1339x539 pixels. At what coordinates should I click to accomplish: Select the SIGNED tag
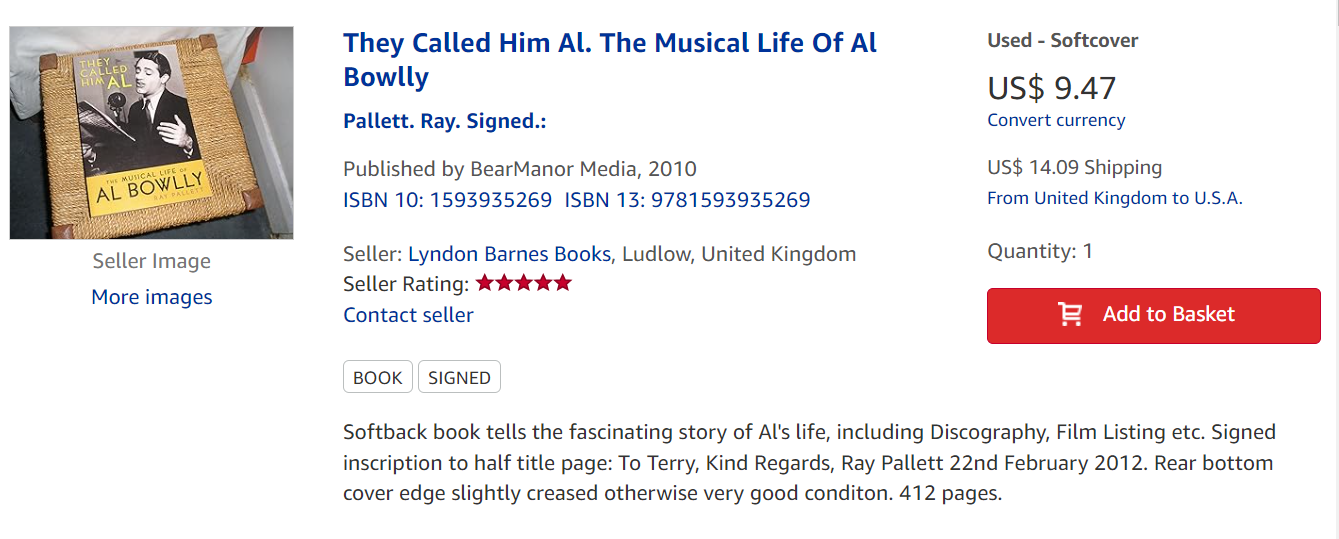(459, 377)
